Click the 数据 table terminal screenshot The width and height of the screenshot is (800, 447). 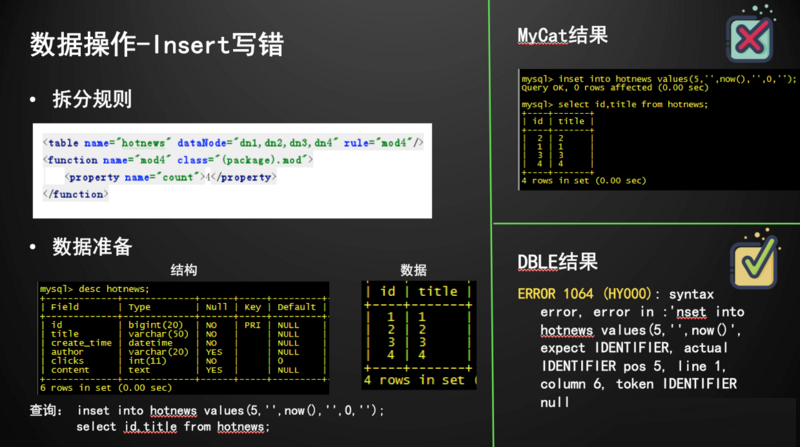click(x=419, y=335)
